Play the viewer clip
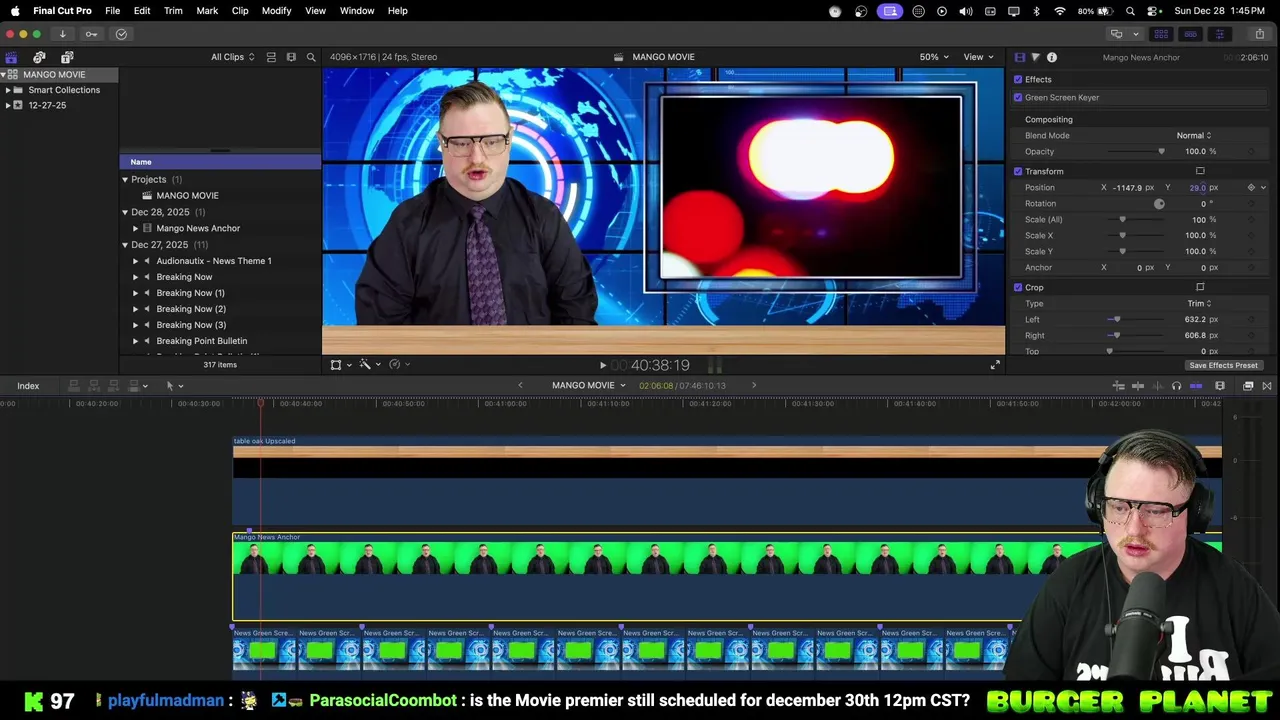The height and width of the screenshot is (720, 1280). coord(602,366)
